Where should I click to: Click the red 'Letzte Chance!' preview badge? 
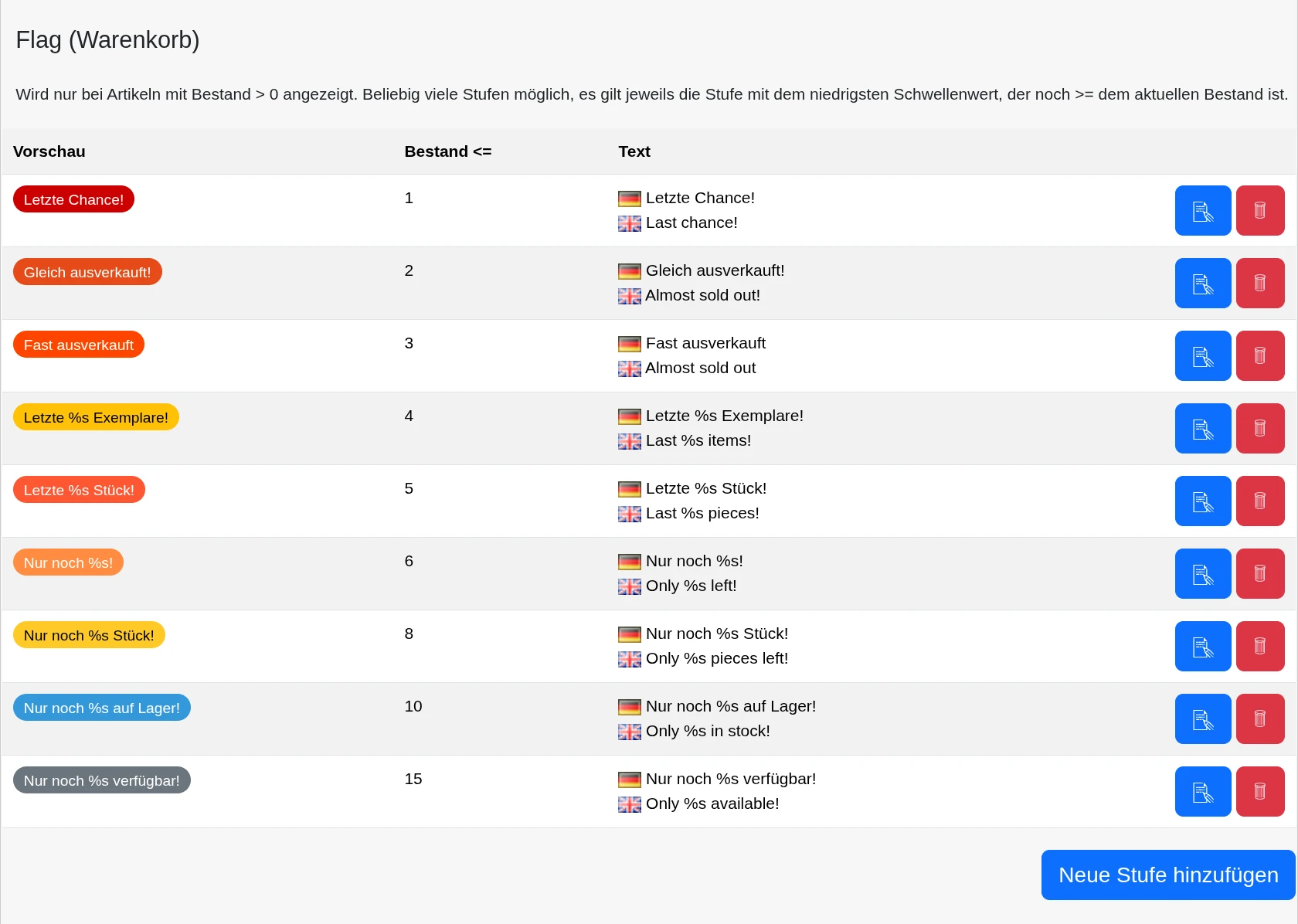click(73, 199)
